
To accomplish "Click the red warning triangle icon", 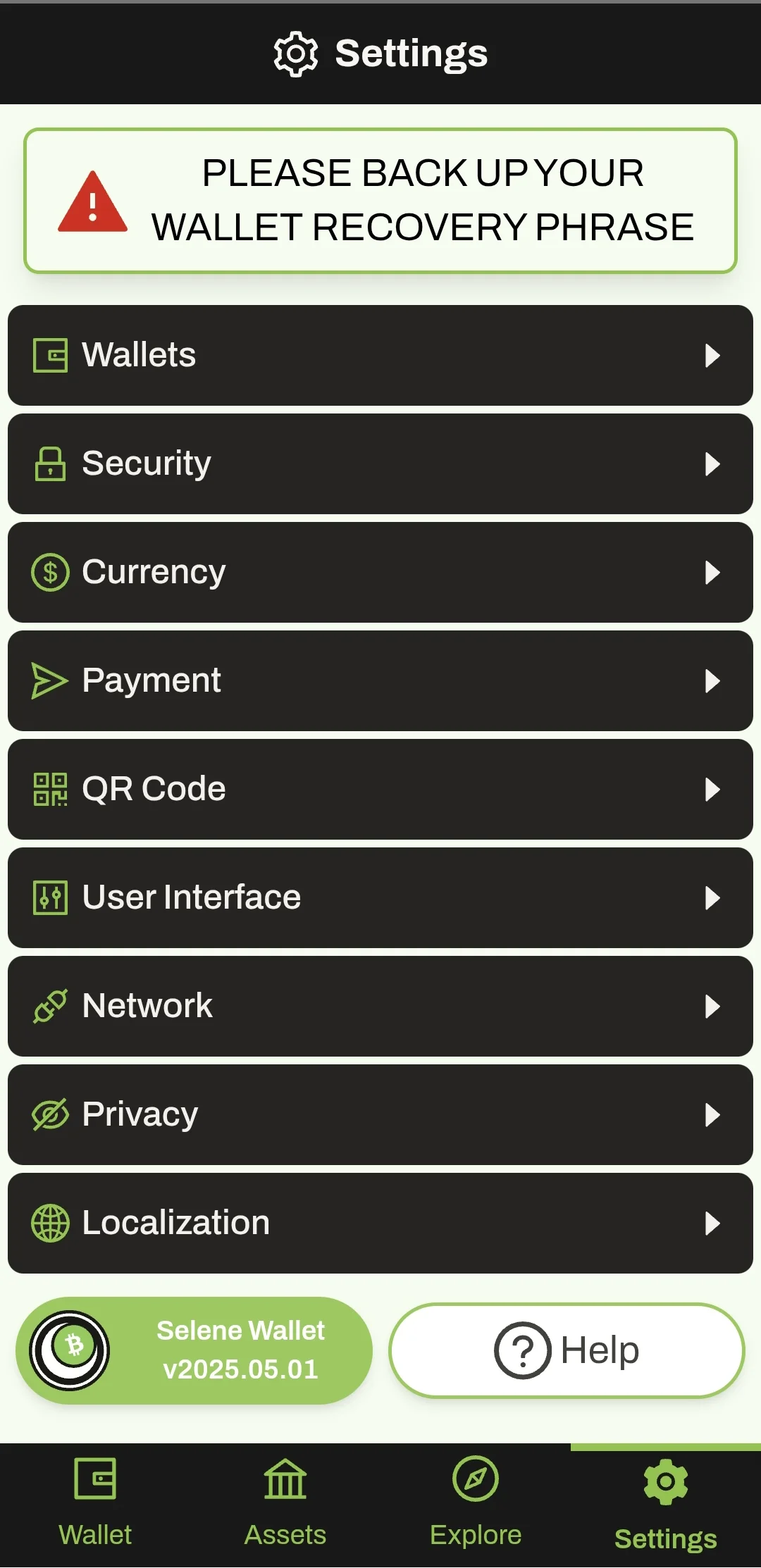I will [x=92, y=202].
